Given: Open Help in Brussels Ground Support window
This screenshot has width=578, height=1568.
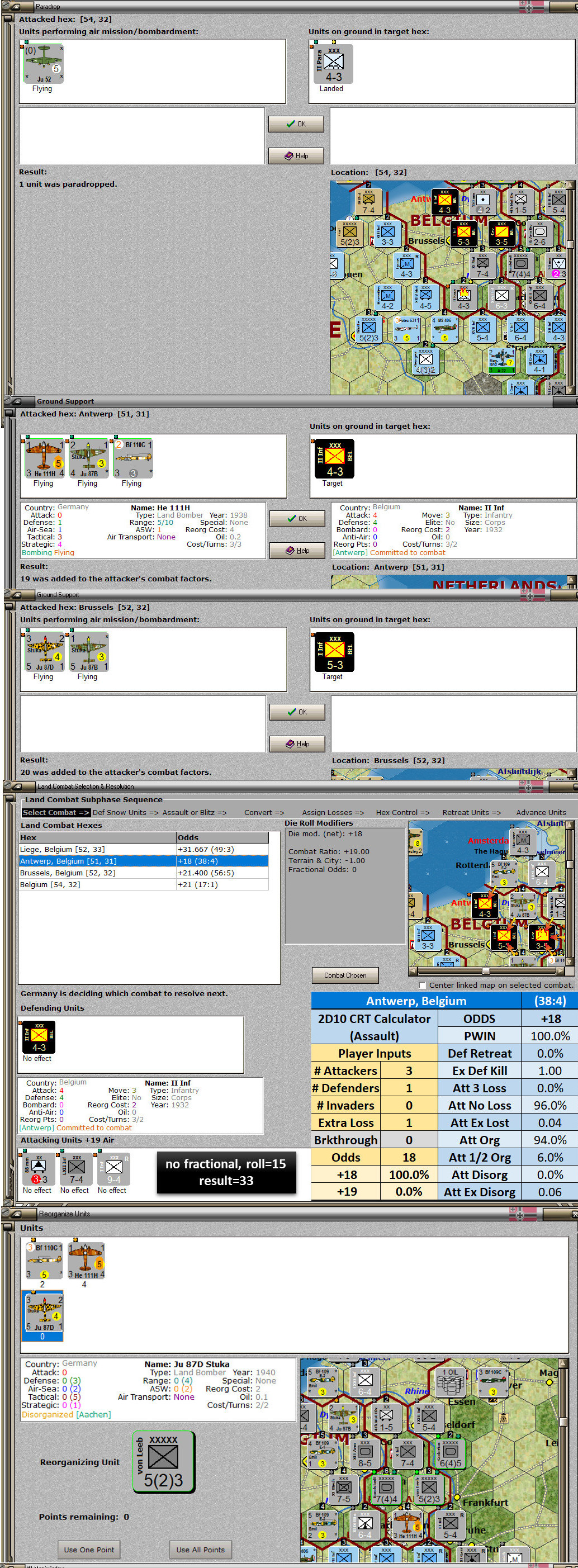Looking at the screenshot, I should pyautogui.click(x=297, y=744).
